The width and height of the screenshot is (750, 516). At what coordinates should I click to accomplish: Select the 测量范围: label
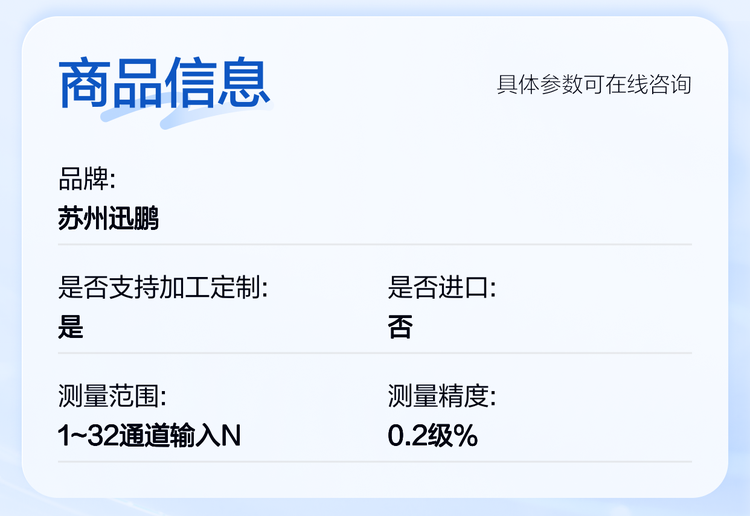tap(112, 397)
